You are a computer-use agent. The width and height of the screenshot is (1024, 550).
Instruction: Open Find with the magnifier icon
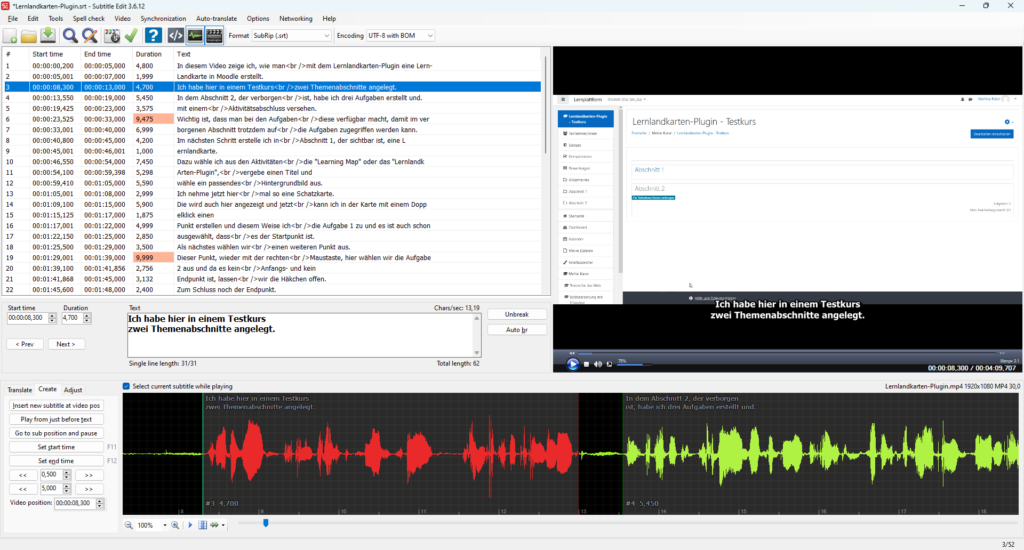tap(70, 36)
